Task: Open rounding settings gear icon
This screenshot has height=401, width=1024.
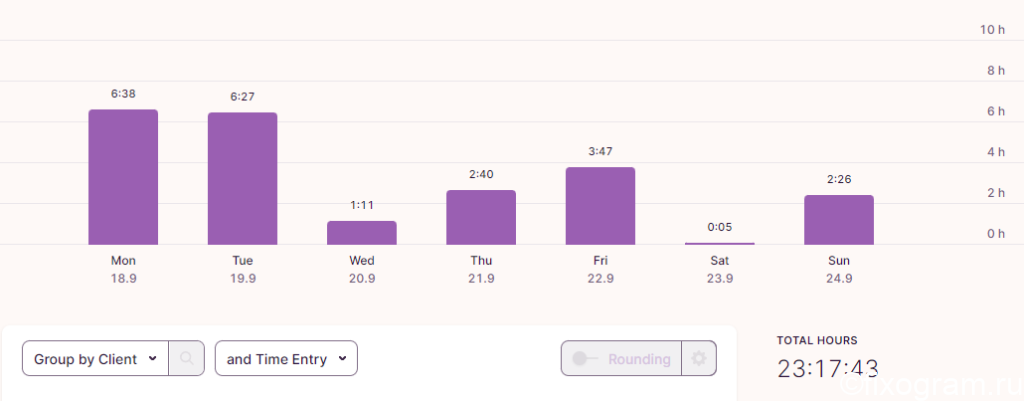Action: point(699,359)
